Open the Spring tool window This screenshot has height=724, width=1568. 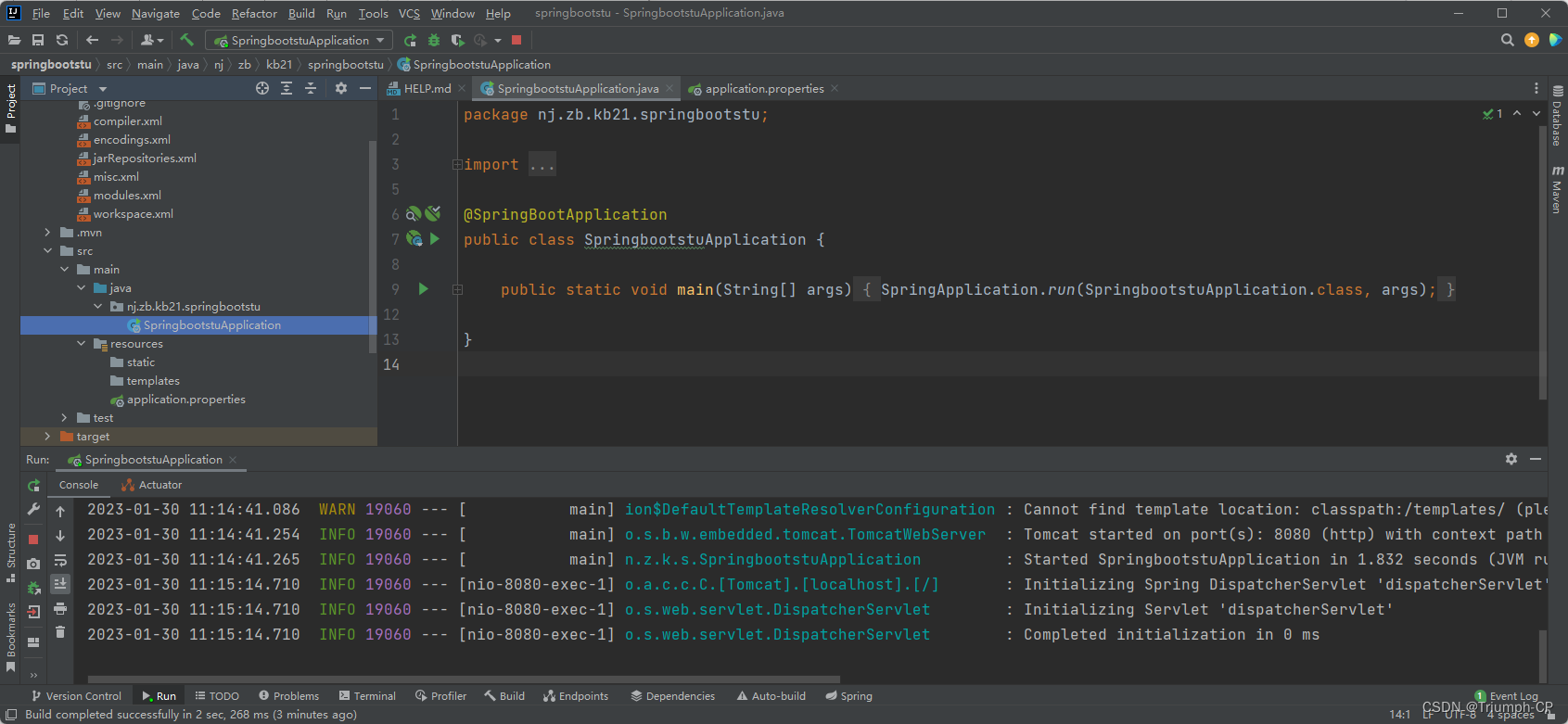click(x=848, y=696)
